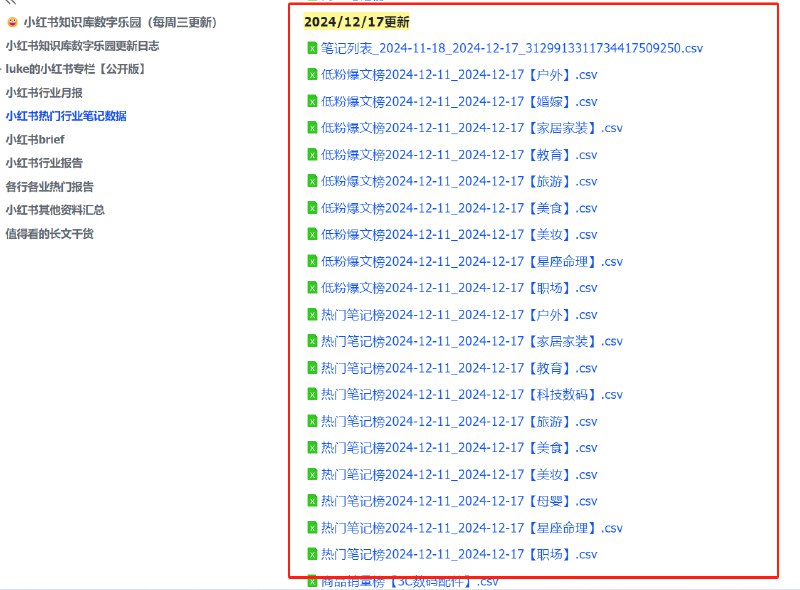Open 小红书行业月报 in the sidebar
800x590 pixels.
click(44, 93)
